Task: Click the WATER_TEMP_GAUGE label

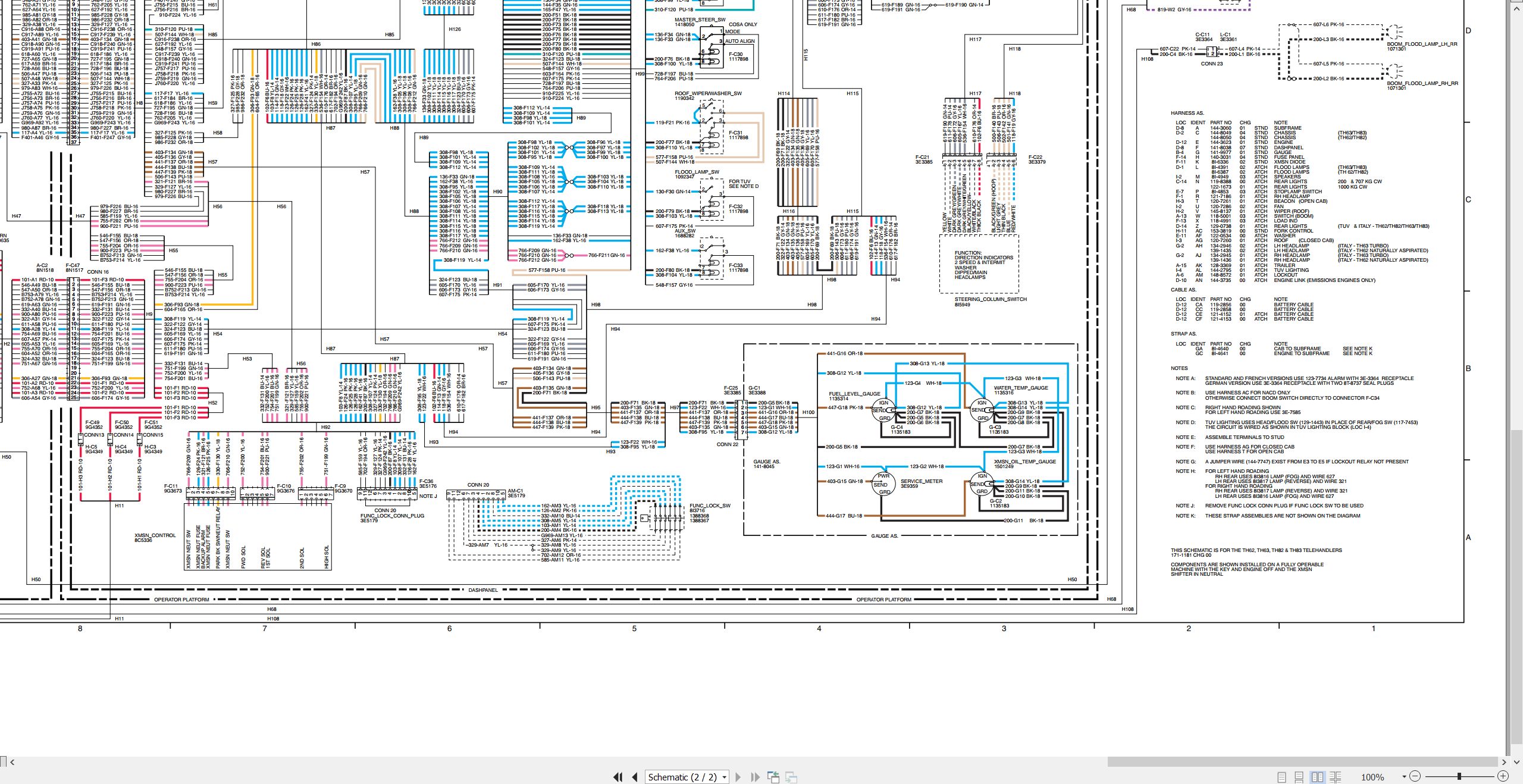Action: pyautogui.click(x=1021, y=388)
